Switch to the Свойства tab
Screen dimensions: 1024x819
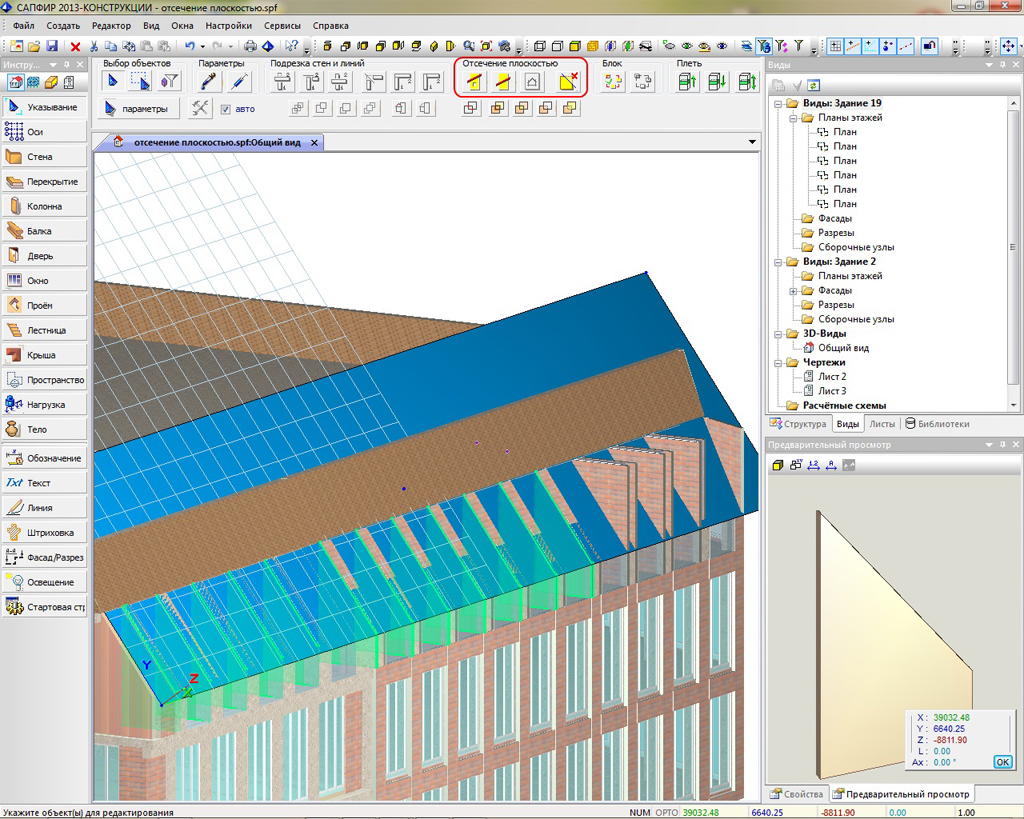tap(797, 794)
